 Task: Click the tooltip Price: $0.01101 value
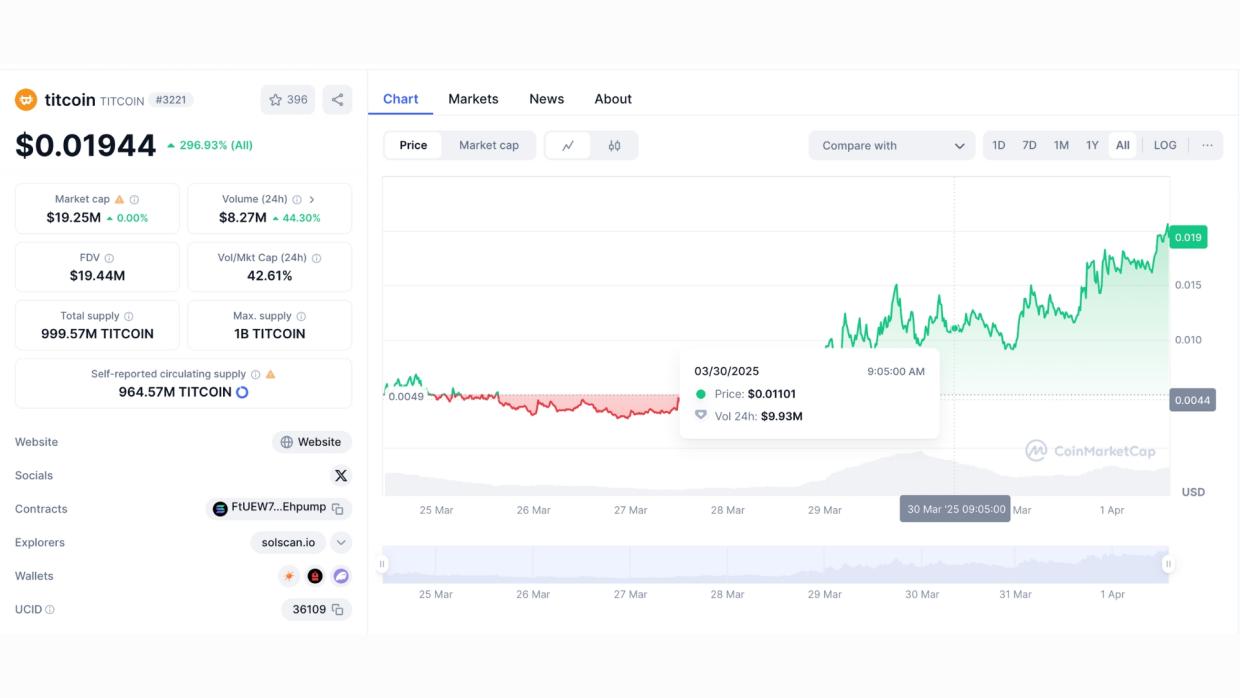(x=772, y=394)
